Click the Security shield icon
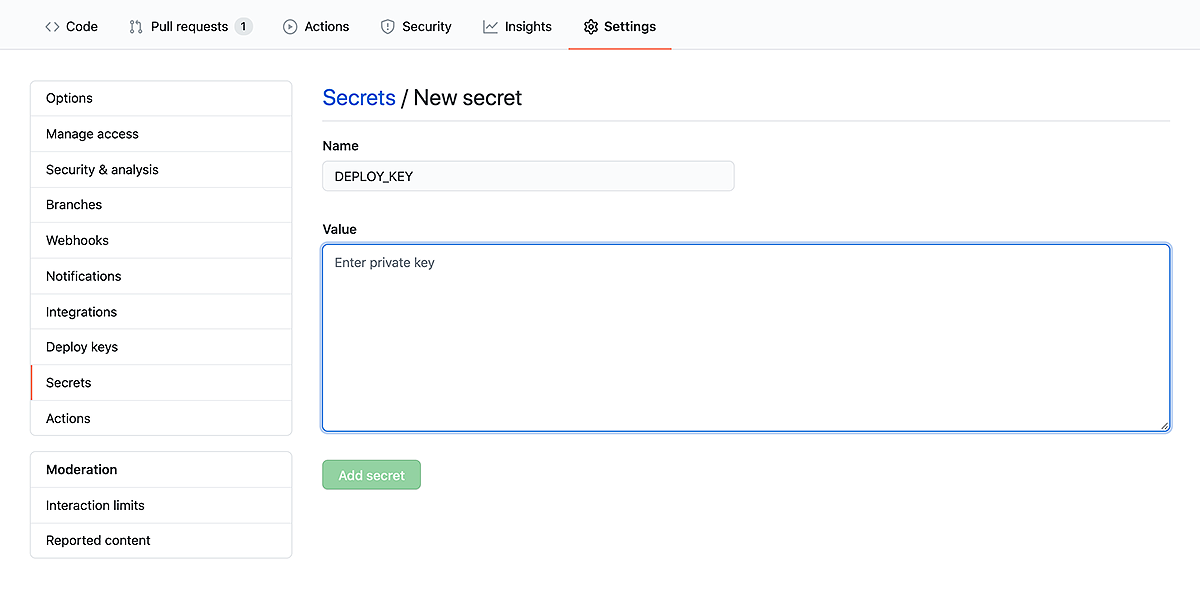Image resolution: width=1200 pixels, height=600 pixels. (x=388, y=27)
